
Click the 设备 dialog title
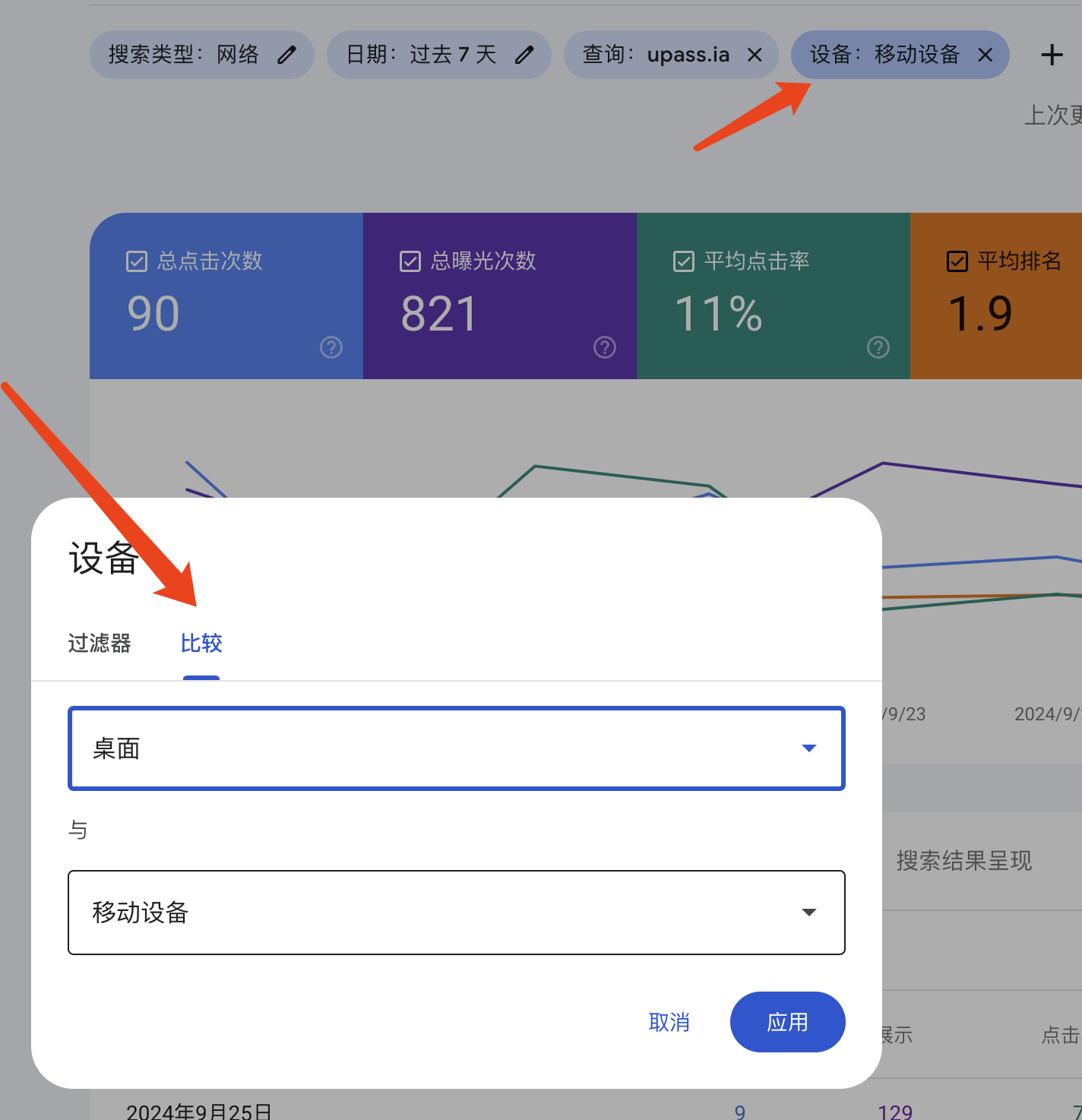coord(103,558)
